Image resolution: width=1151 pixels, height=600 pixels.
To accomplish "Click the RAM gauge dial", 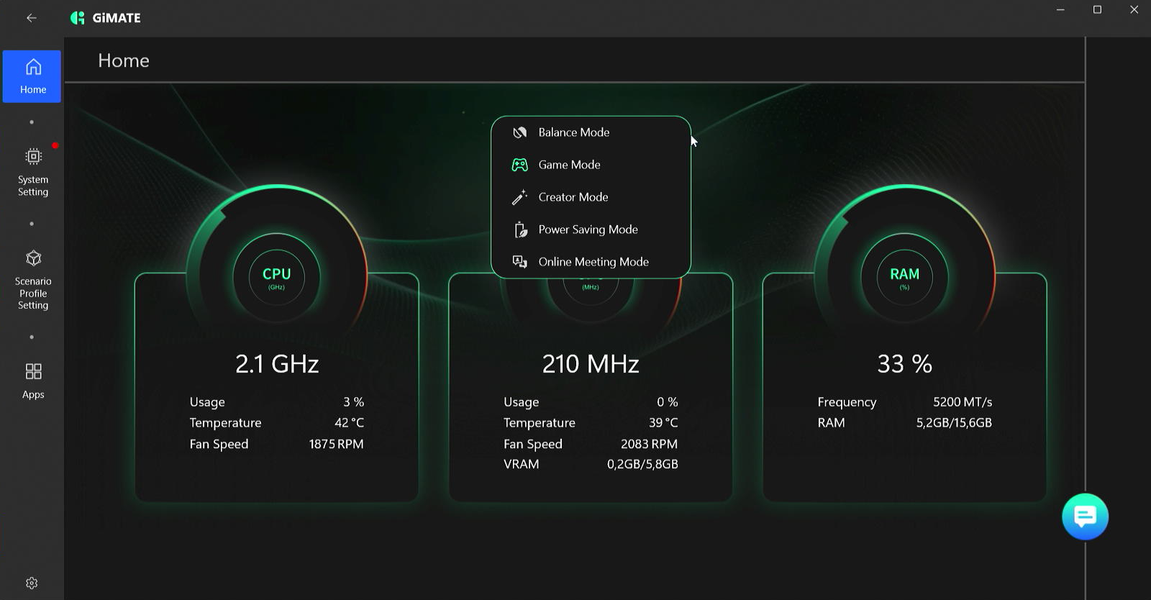I will (x=904, y=277).
